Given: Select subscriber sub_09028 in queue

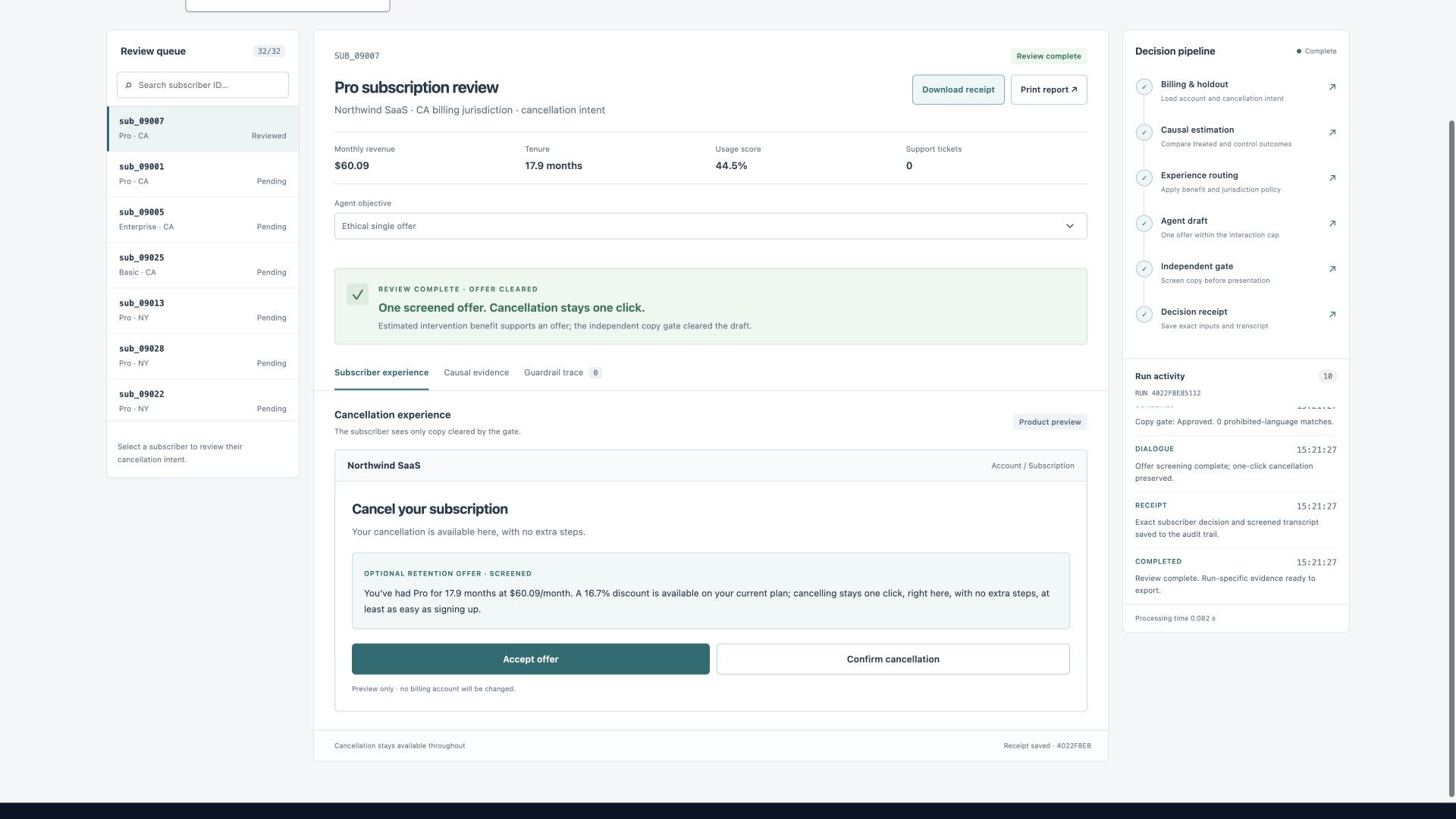Looking at the screenshot, I should point(202,356).
